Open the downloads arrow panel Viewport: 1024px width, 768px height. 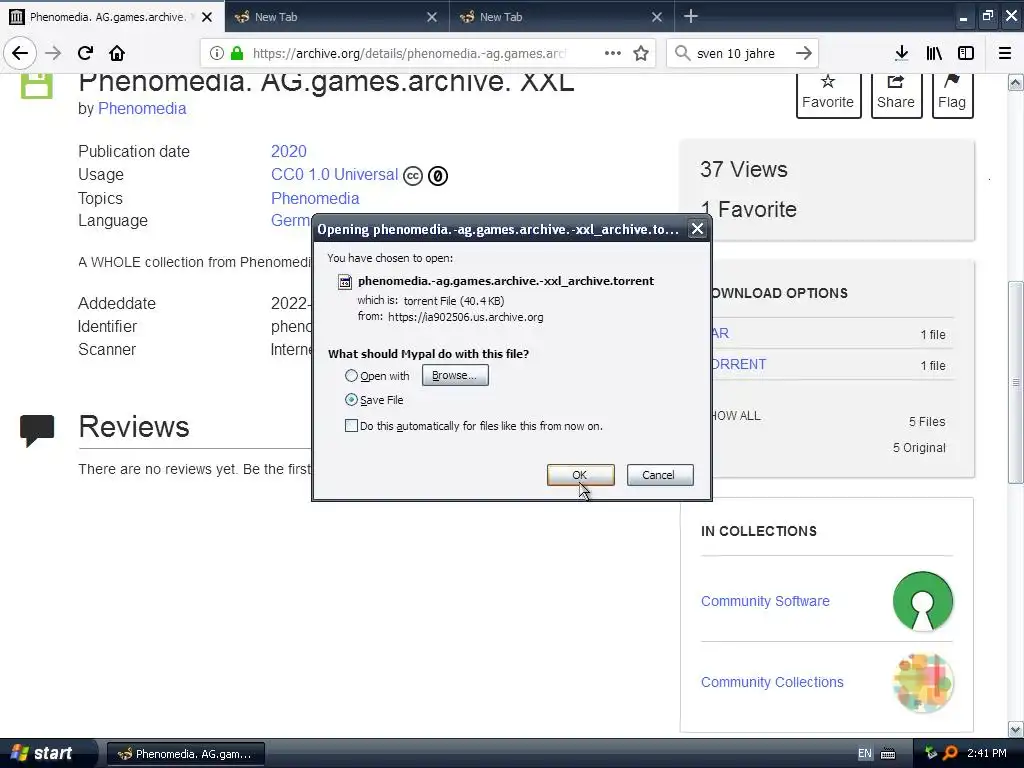pos(902,53)
